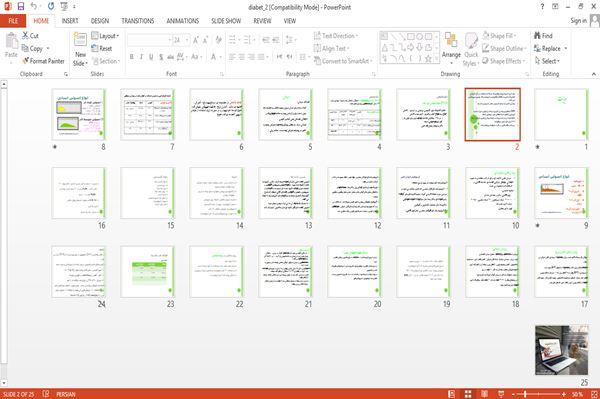The image size is (600, 399).
Task: Open the Font dialog launcher
Action: (222, 74)
